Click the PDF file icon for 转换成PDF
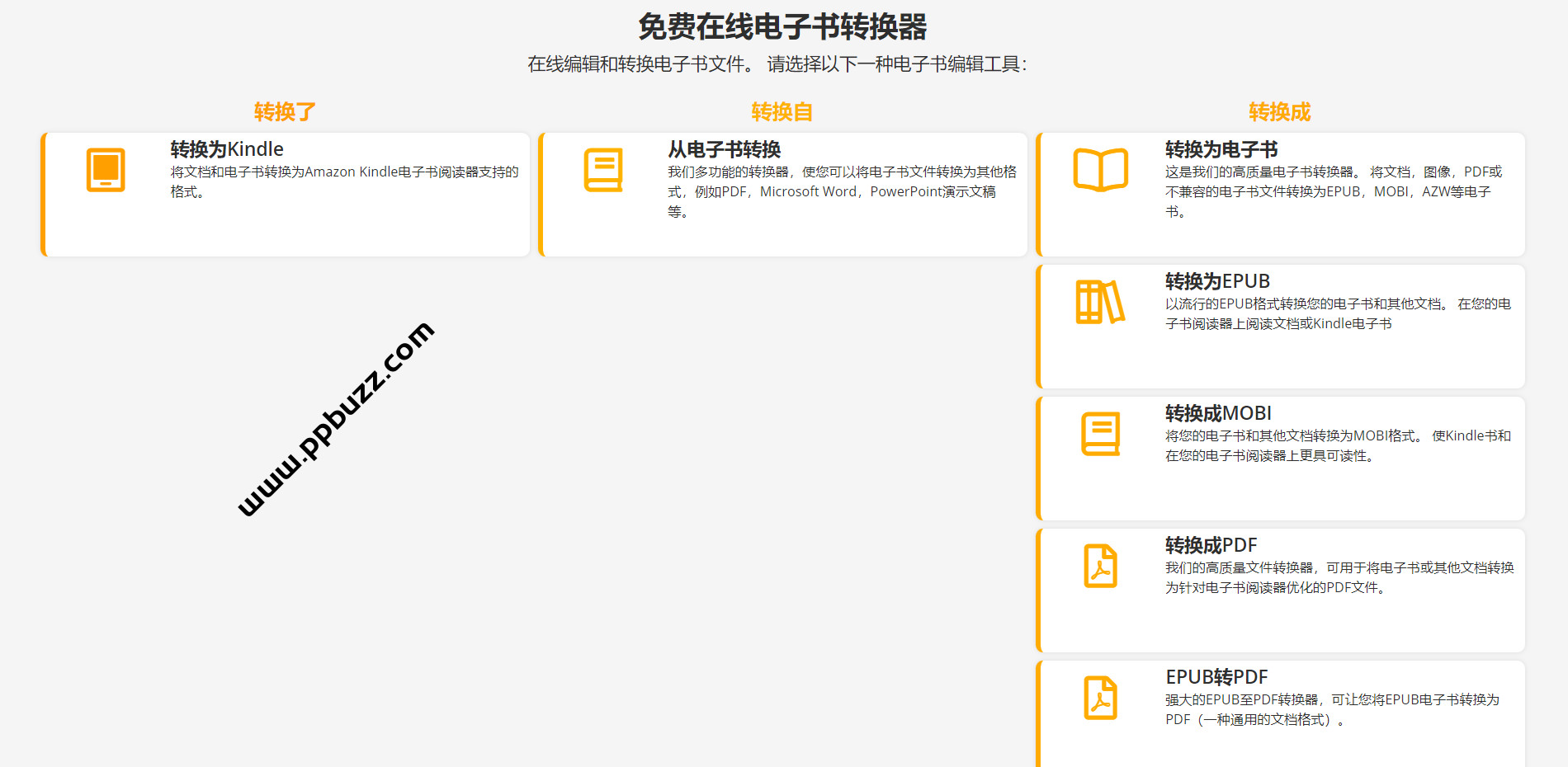This screenshot has width=1568, height=767. pyautogui.click(x=1101, y=566)
